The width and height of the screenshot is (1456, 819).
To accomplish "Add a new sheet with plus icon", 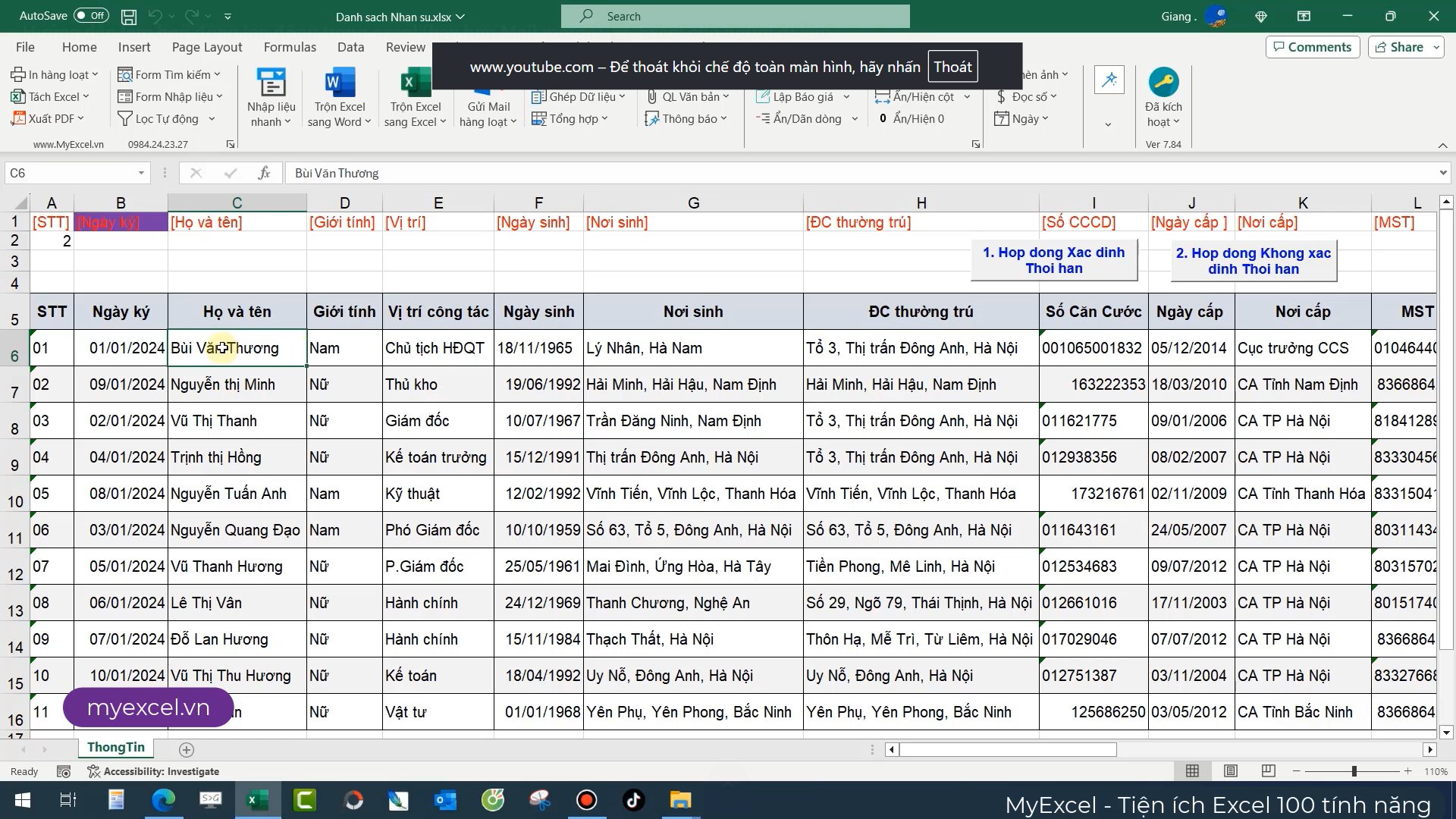I will click(186, 750).
